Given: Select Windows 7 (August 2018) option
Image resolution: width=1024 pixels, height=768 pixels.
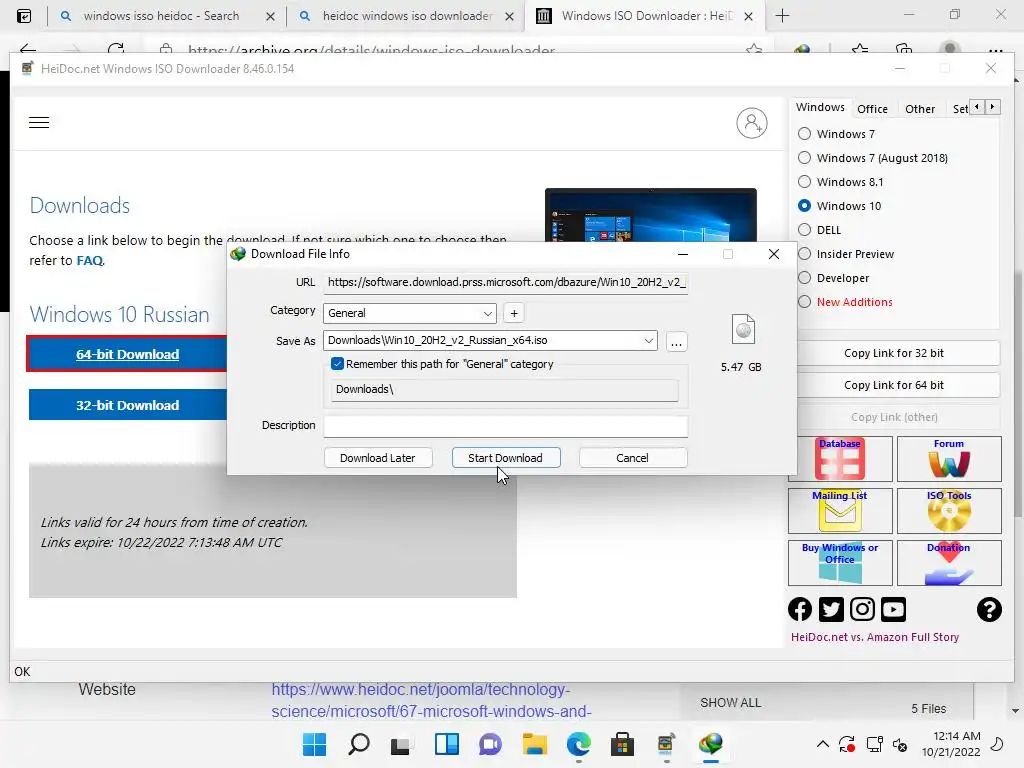Looking at the screenshot, I should (x=805, y=158).
